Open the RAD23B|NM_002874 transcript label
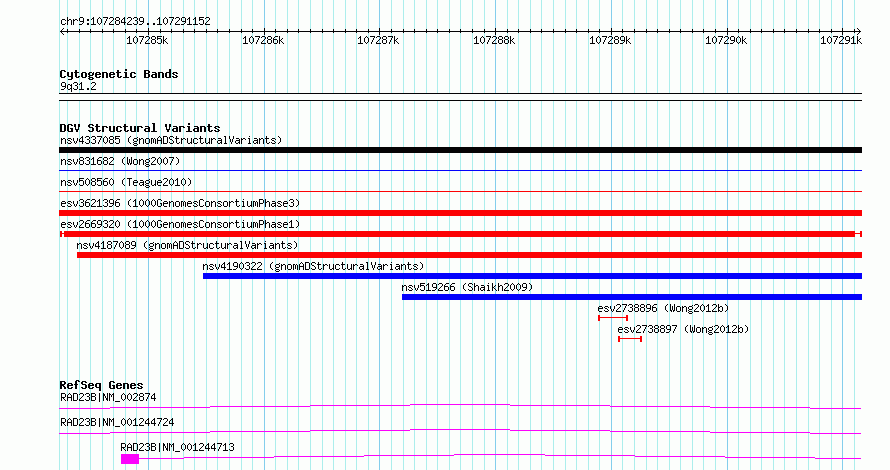Image resolution: width=890 pixels, height=470 pixels. click(108, 397)
